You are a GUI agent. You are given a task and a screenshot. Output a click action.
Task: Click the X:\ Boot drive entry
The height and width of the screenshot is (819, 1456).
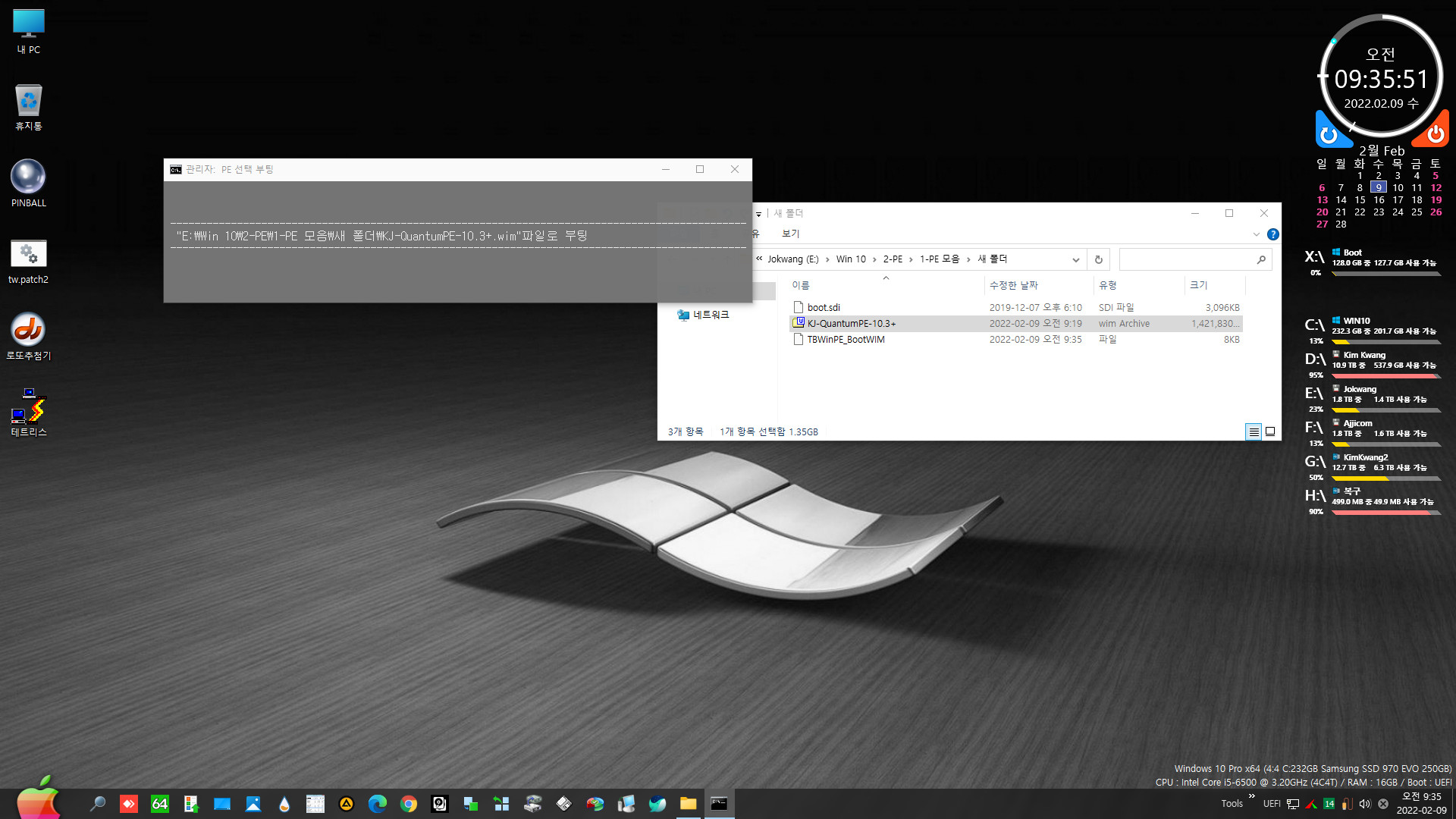tap(1371, 261)
